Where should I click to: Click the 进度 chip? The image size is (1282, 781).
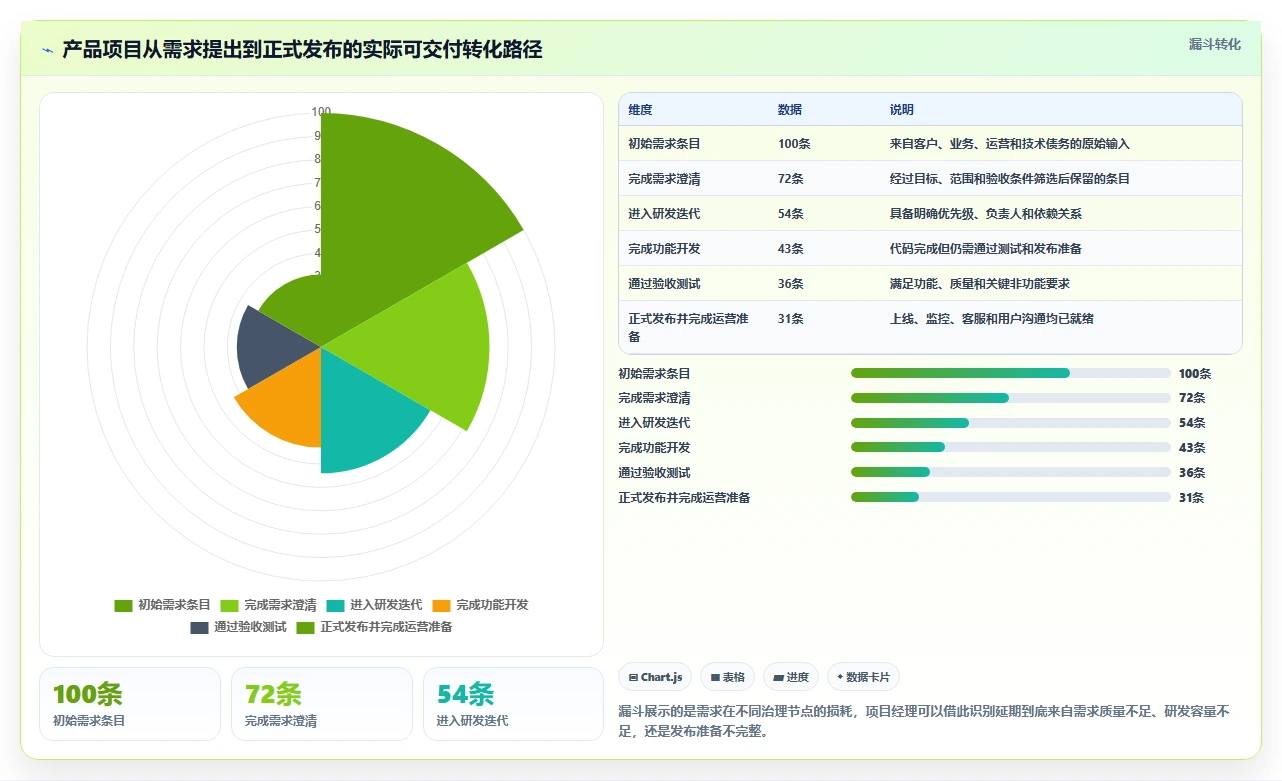[791, 677]
